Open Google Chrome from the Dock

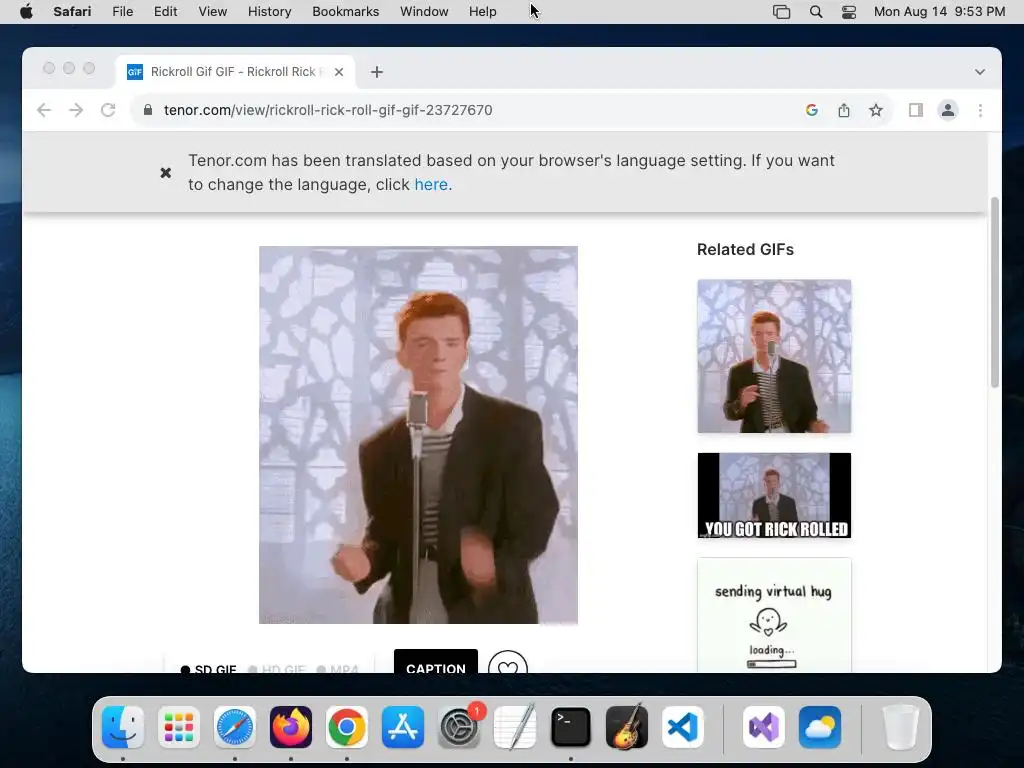point(347,727)
